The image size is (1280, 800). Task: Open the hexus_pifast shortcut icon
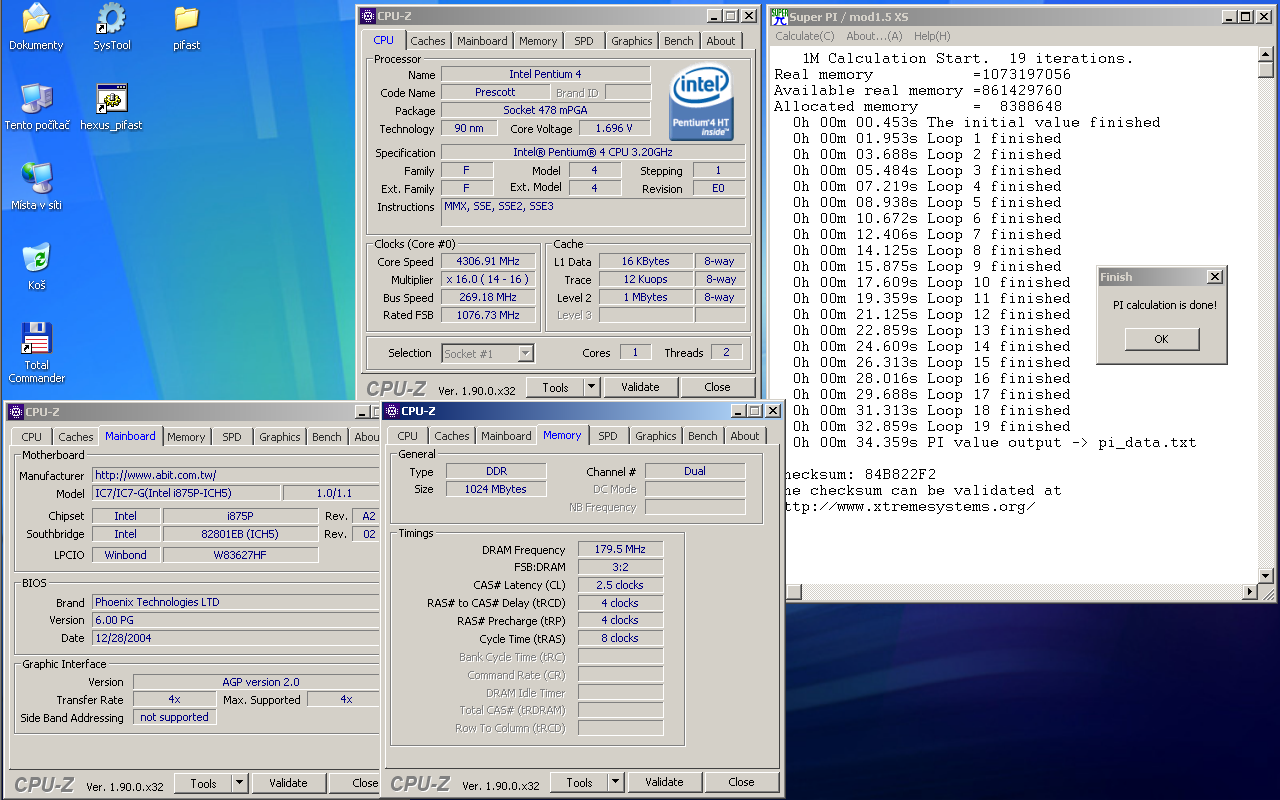111,107
